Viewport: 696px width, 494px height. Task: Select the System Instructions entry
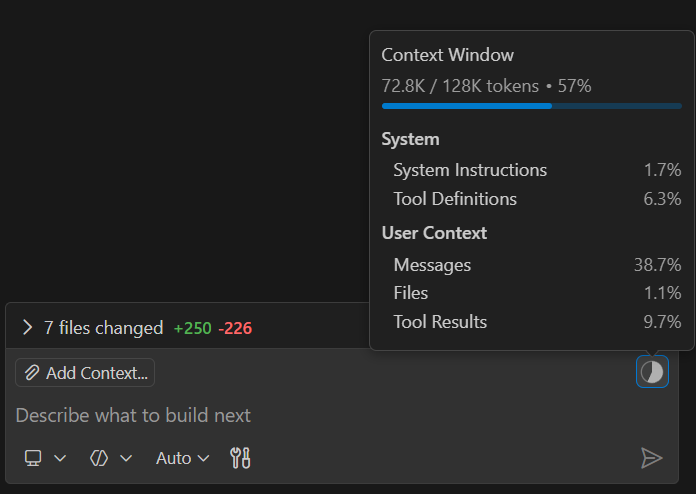(x=470, y=170)
